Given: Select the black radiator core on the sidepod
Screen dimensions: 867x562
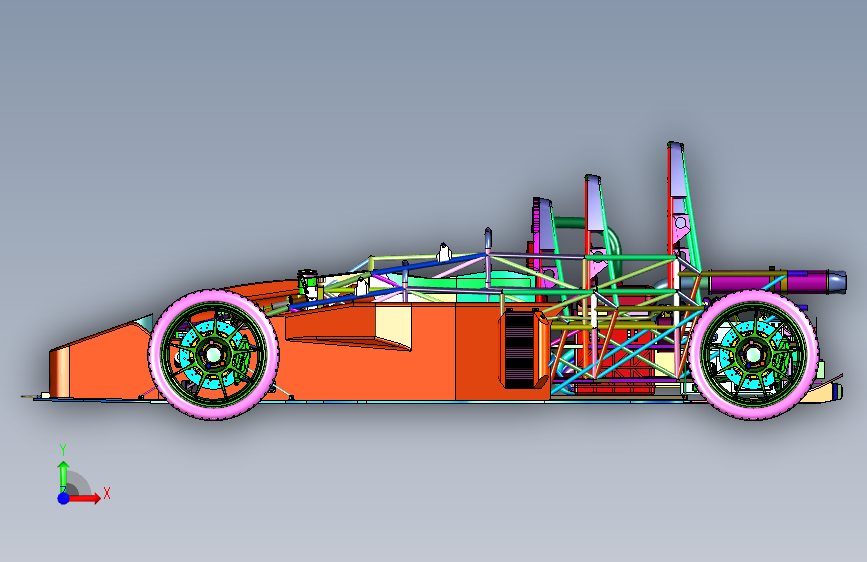Looking at the screenshot, I should coord(519,350).
